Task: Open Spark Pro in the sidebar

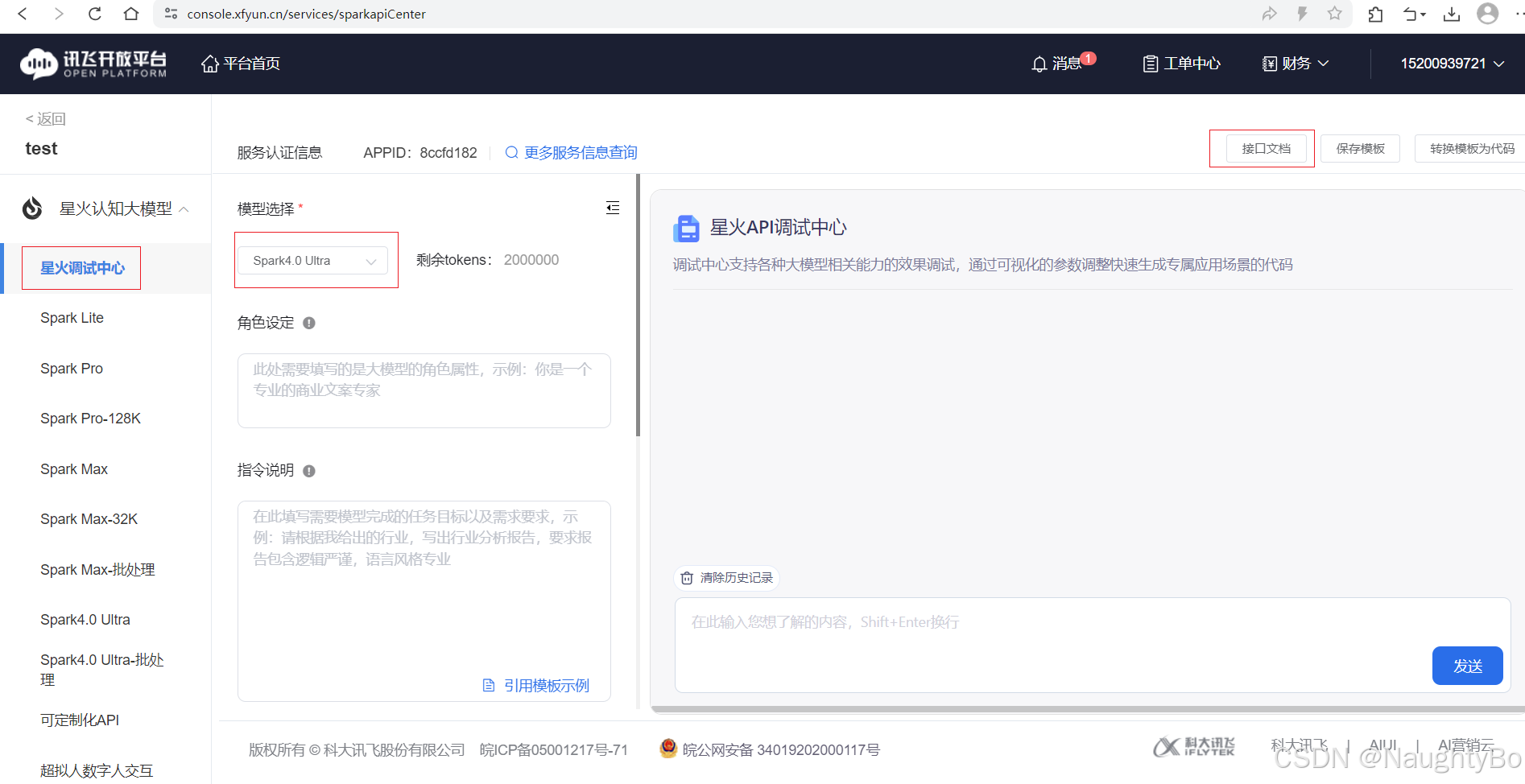Action: [x=72, y=369]
